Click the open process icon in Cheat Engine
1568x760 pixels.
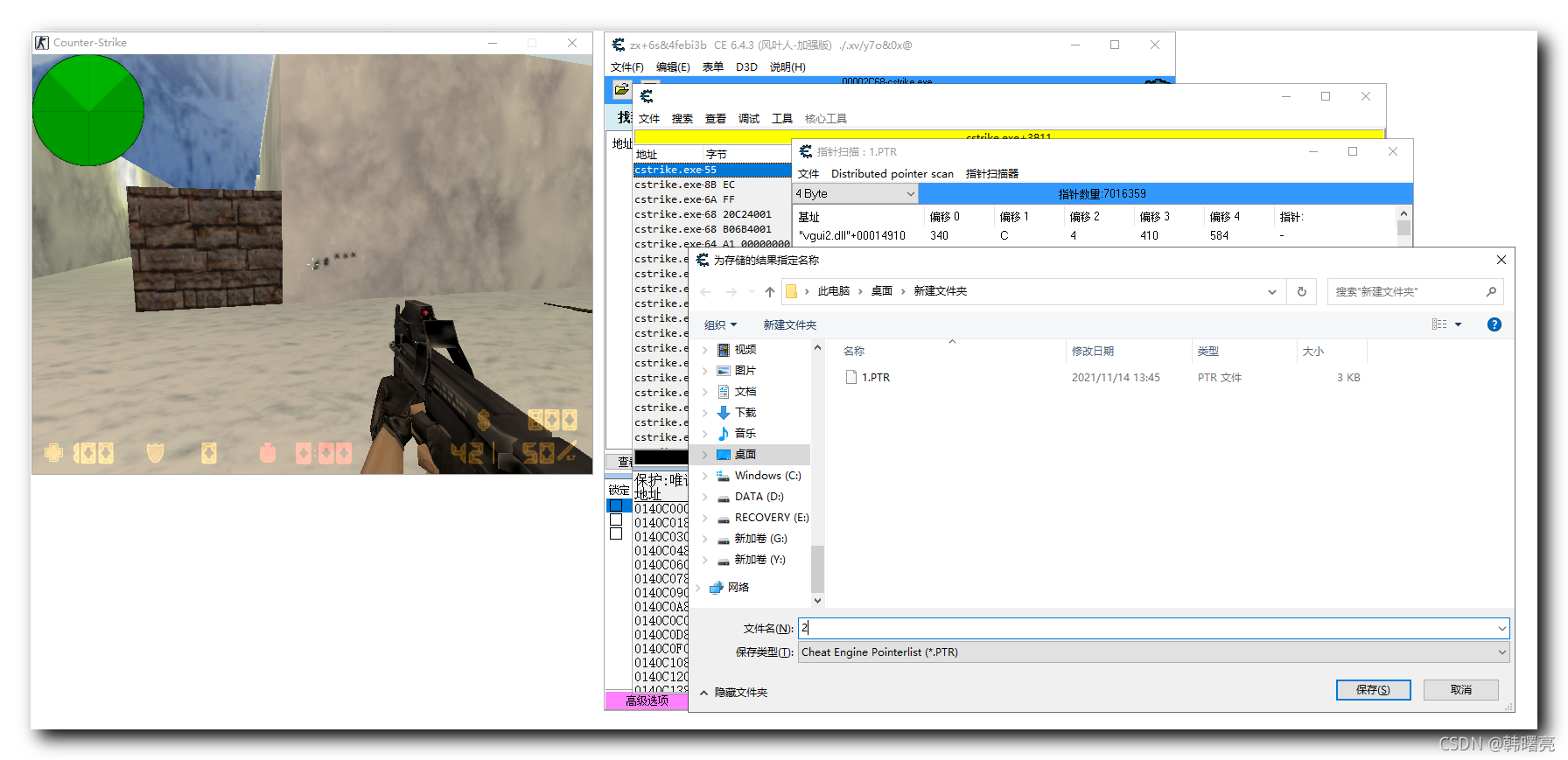(x=621, y=88)
